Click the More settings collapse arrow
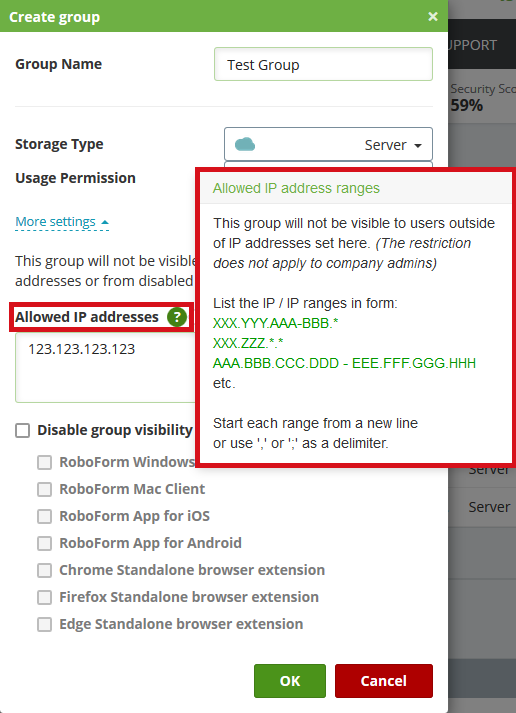 105,222
